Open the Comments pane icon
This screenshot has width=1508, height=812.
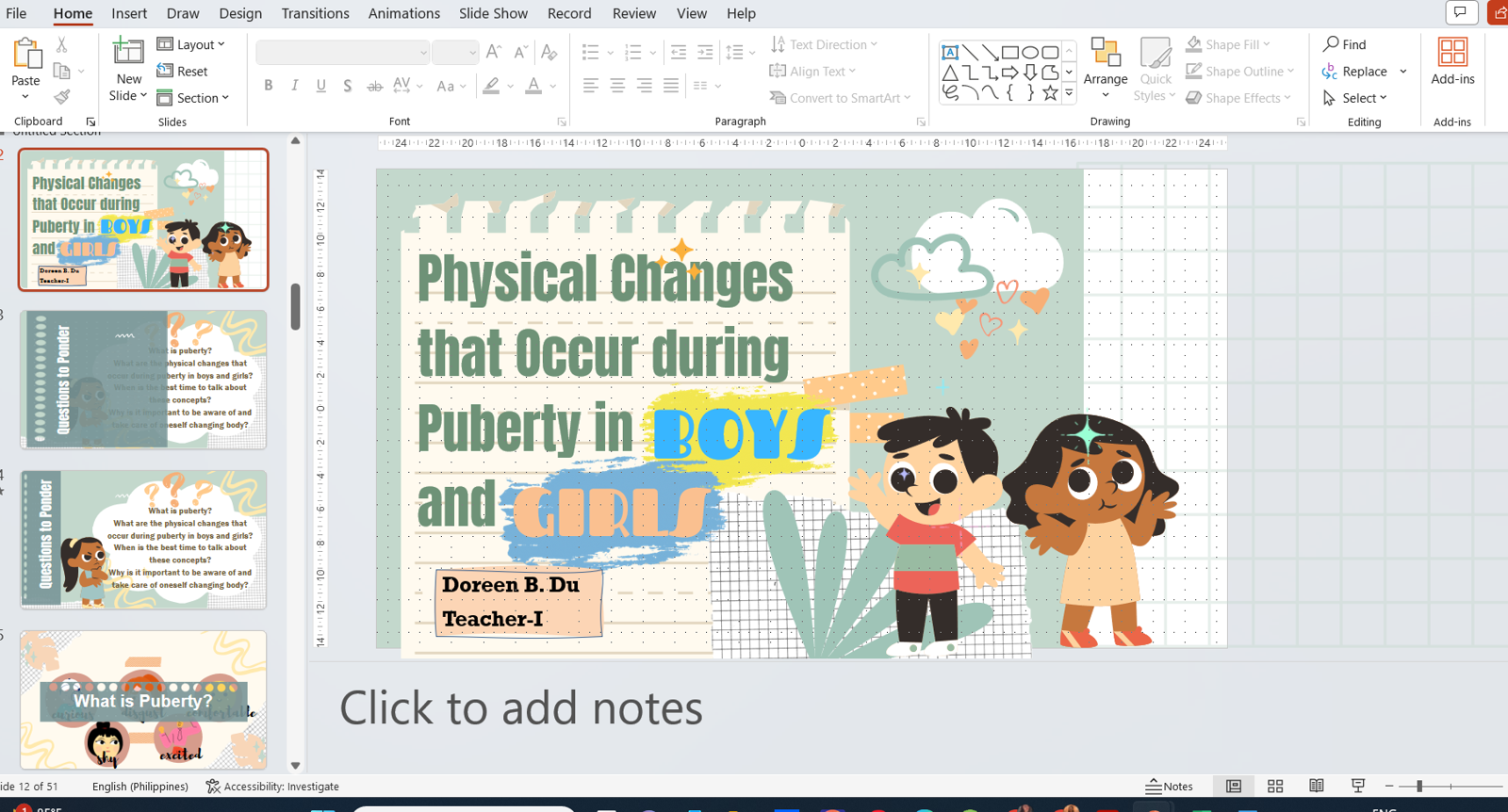[1461, 12]
